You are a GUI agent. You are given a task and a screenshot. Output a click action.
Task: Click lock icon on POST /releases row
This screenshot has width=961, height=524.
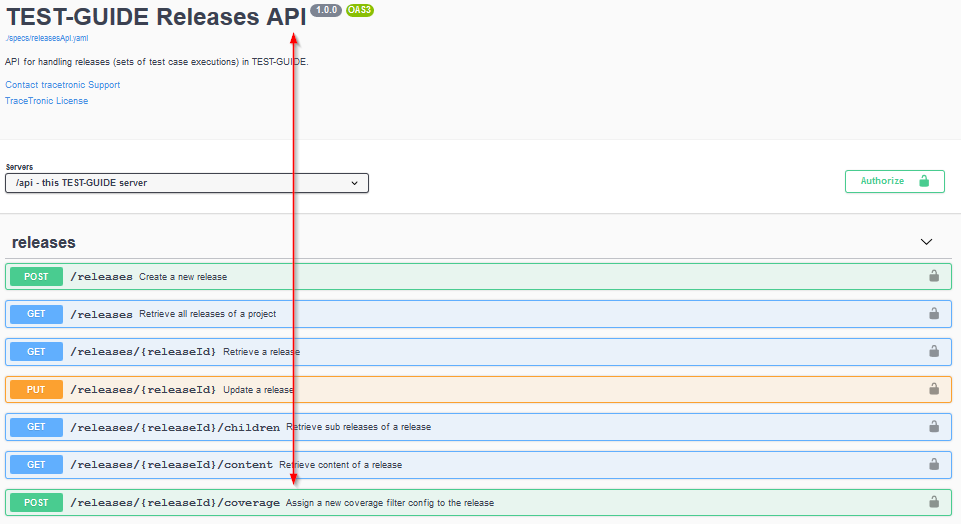(933, 276)
